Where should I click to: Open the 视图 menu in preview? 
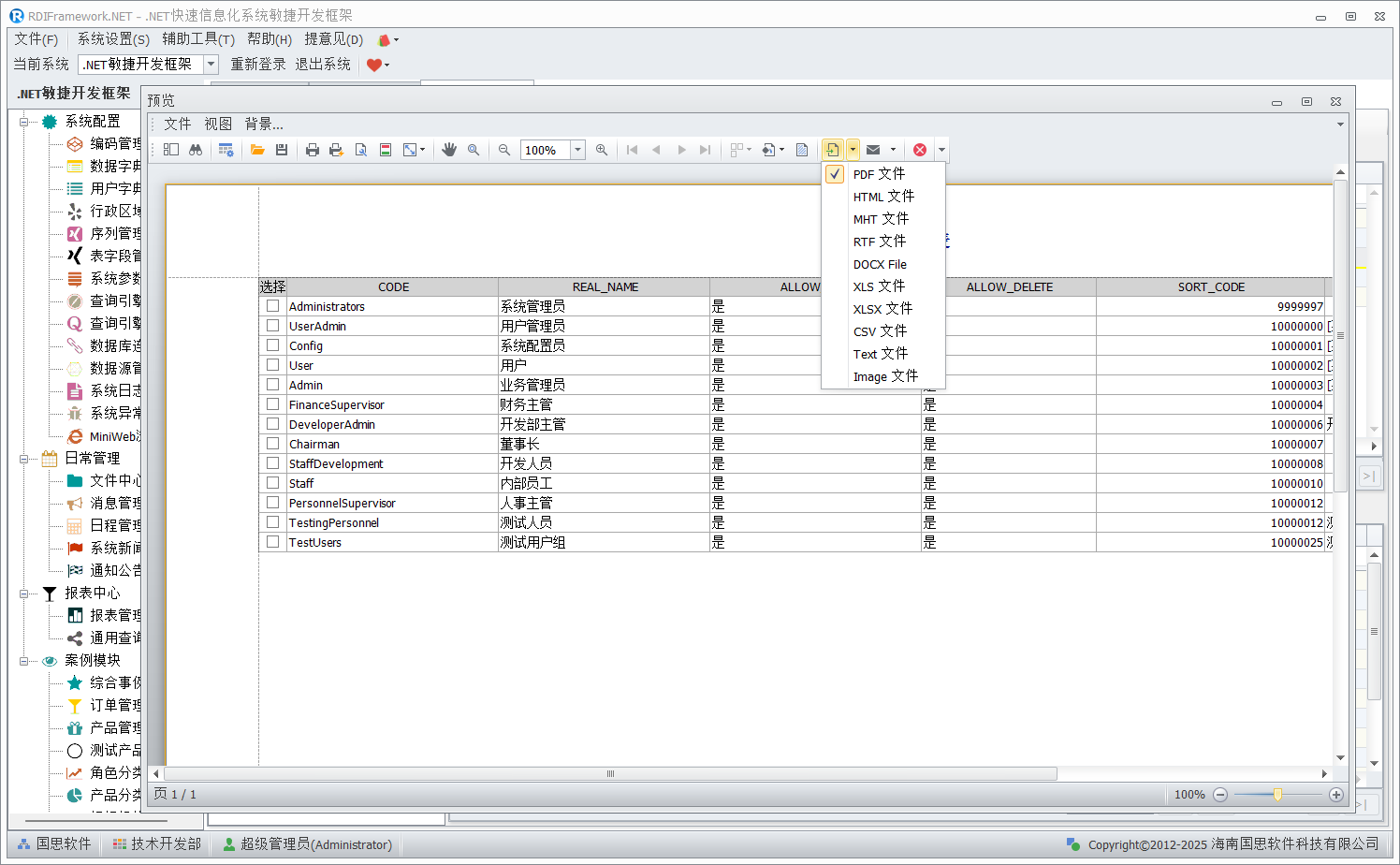tap(217, 124)
